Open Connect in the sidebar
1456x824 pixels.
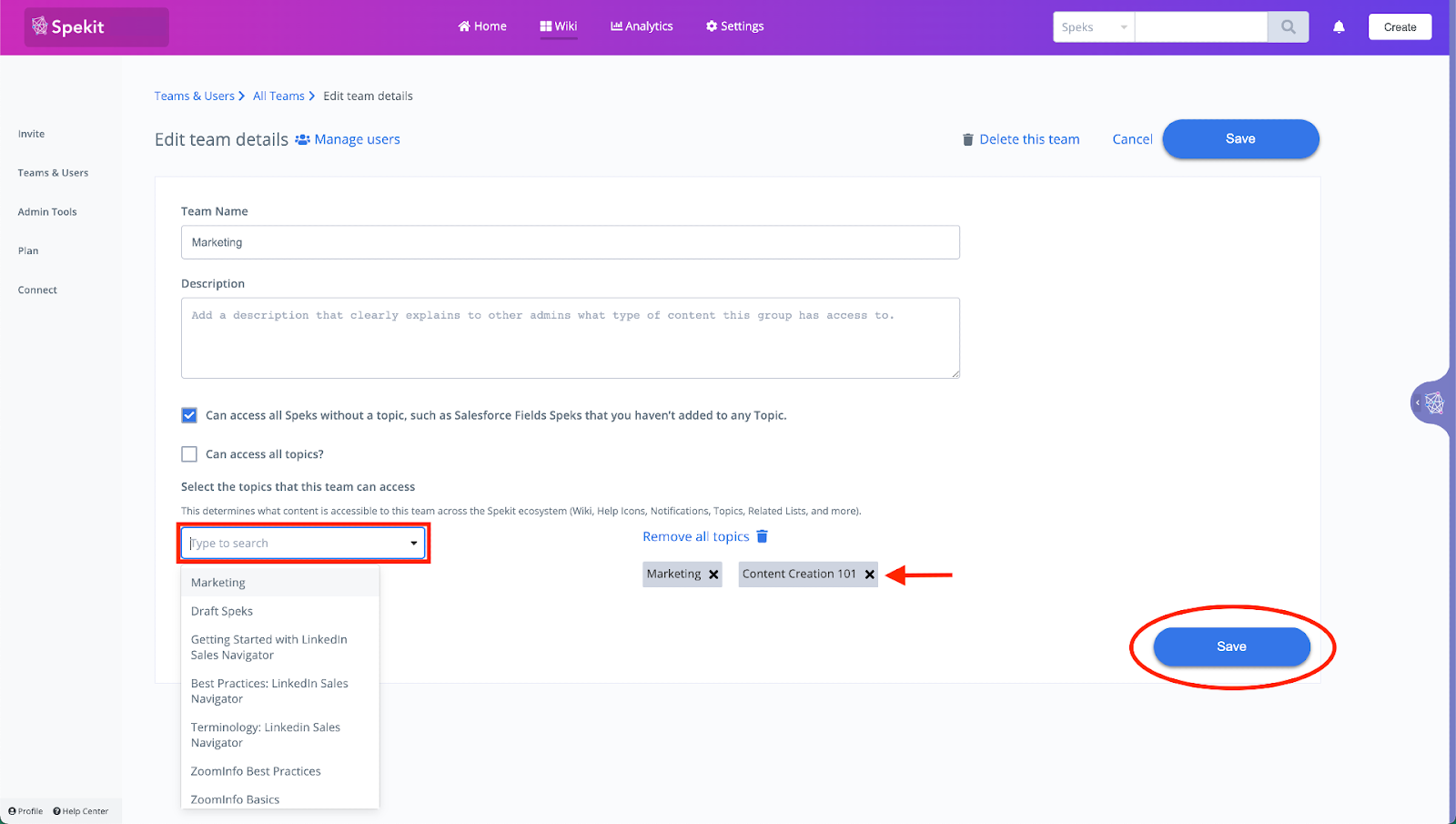(x=37, y=290)
